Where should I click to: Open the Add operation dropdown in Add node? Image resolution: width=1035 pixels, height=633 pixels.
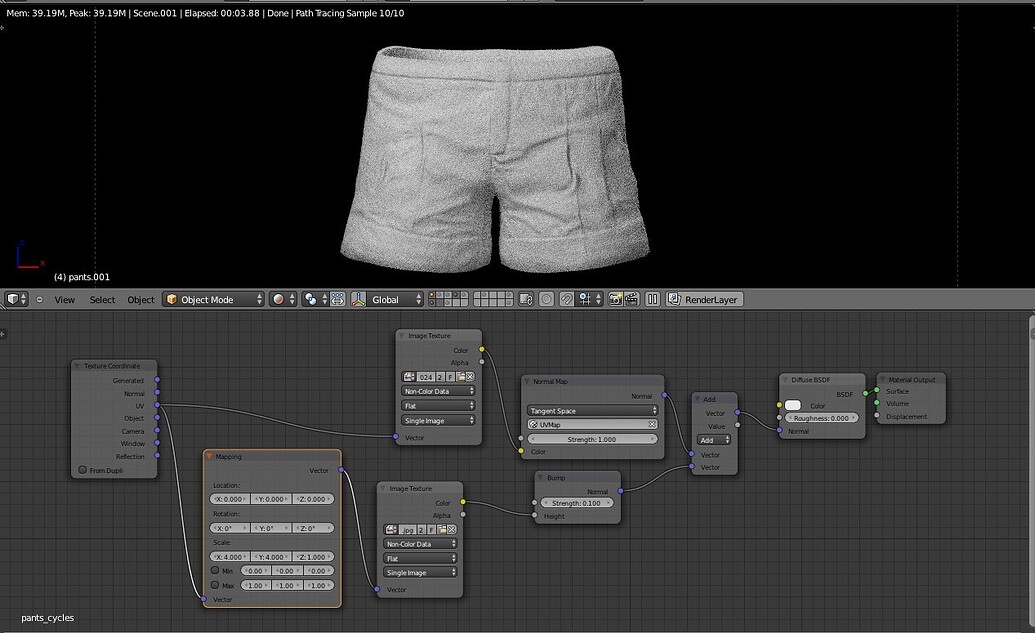(714, 440)
